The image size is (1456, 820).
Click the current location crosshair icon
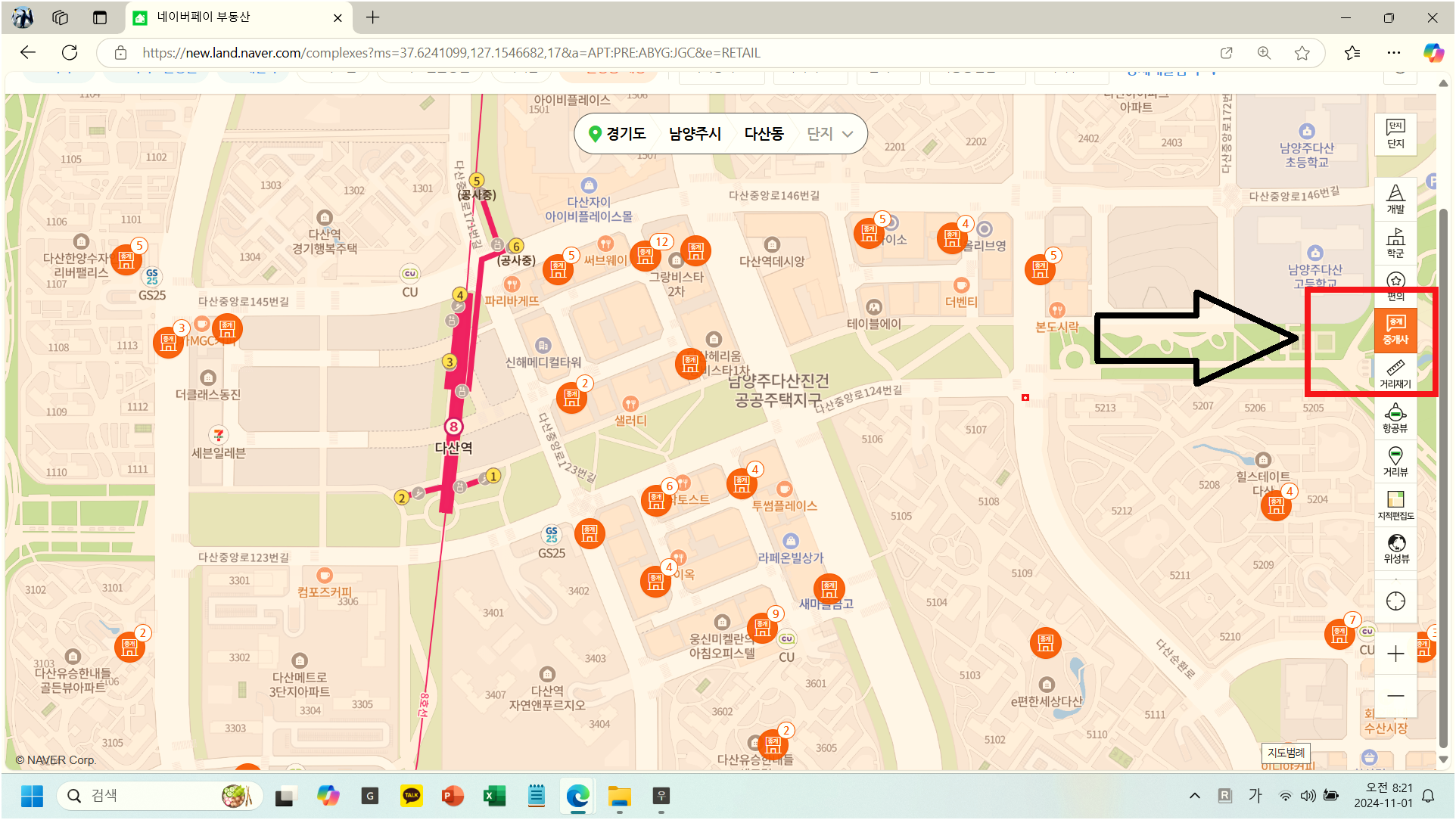click(1395, 601)
